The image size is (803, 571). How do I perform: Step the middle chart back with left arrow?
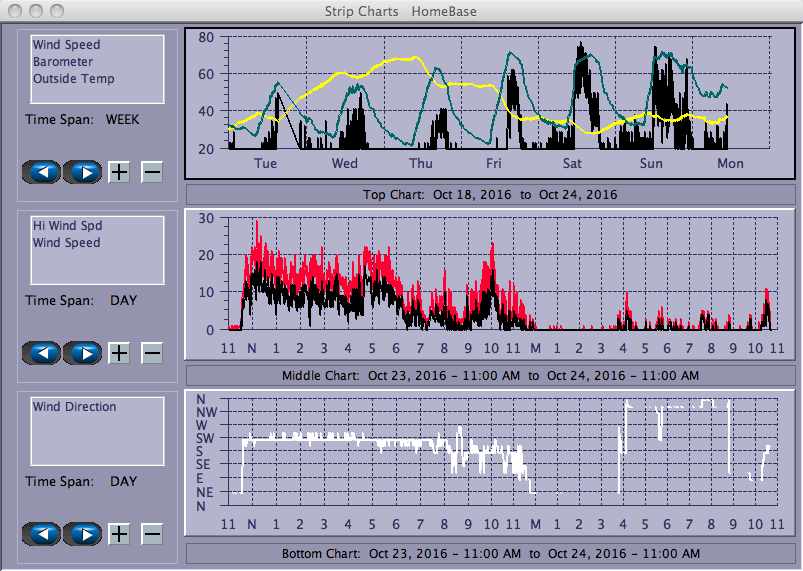click(42, 353)
